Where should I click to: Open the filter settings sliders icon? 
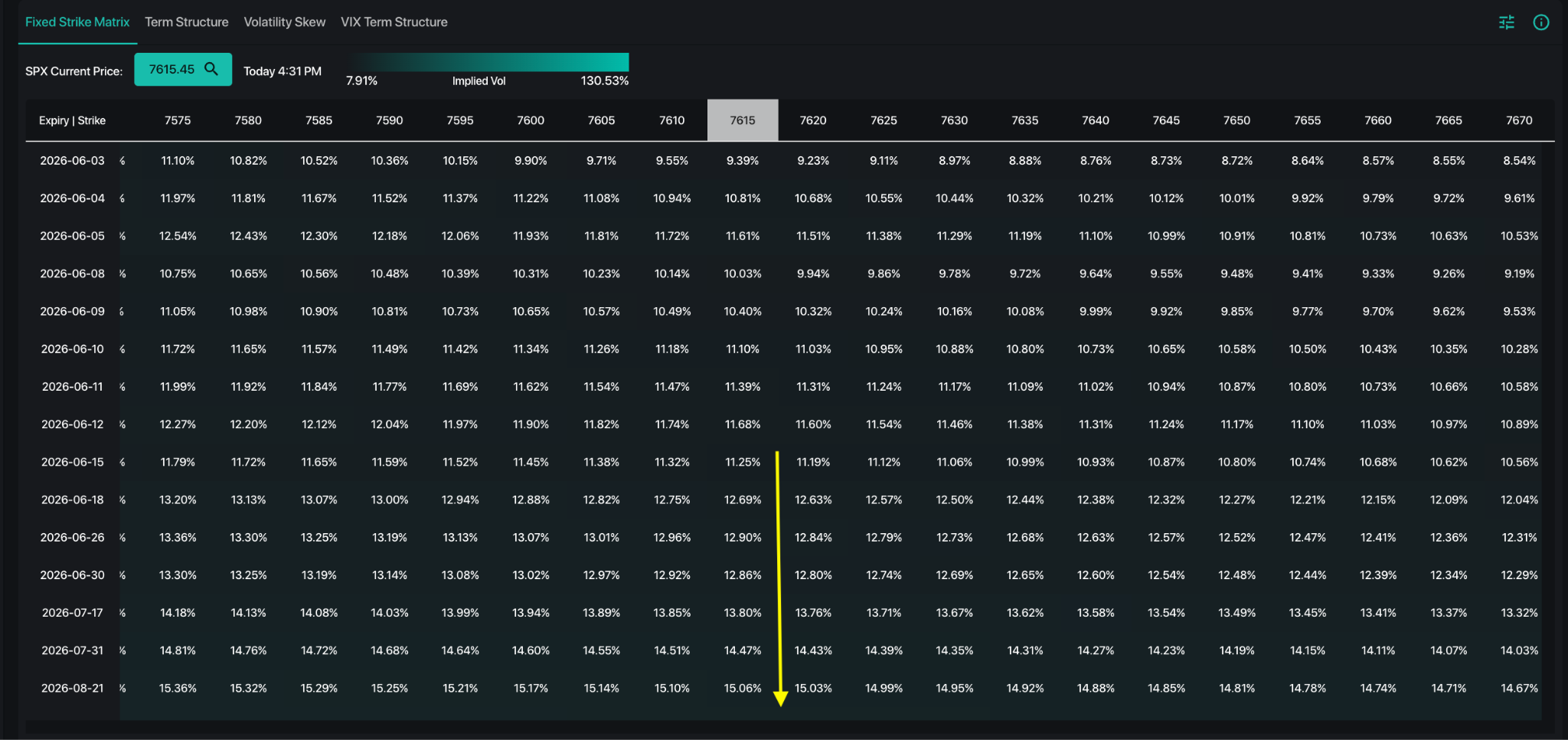1506,22
